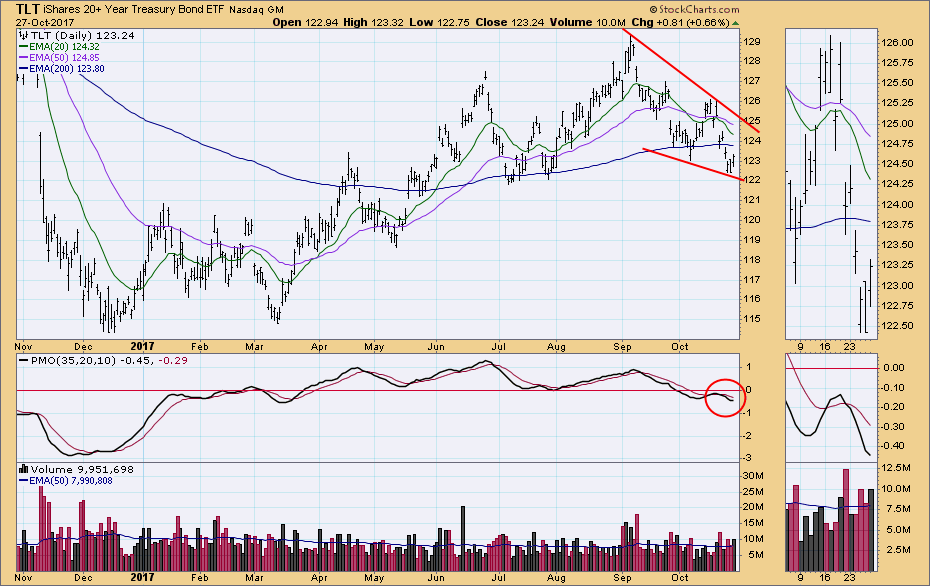
Task: Click the 115 price axis label
Action: click(x=753, y=319)
